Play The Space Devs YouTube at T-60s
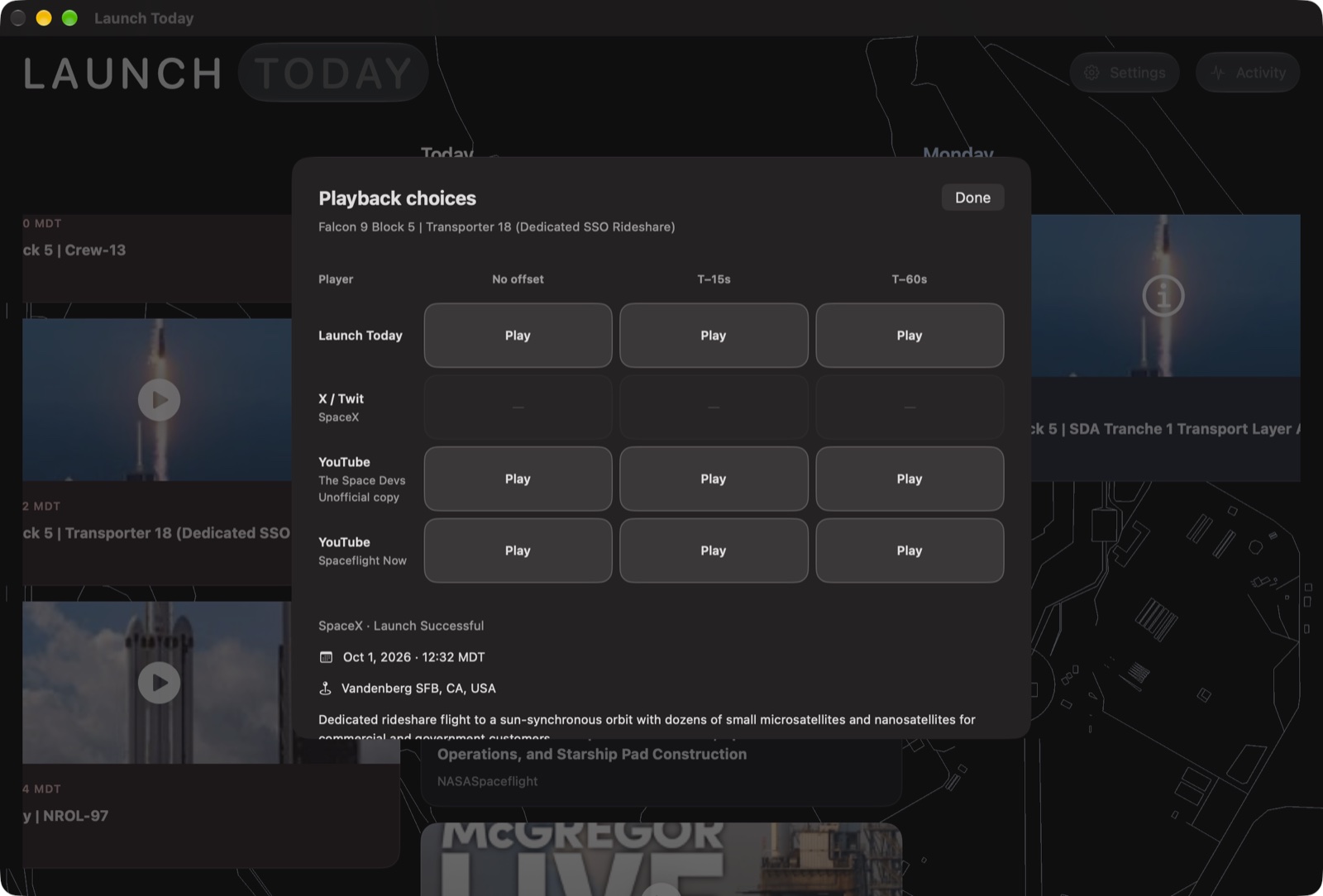1323x896 pixels. click(910, 479)
